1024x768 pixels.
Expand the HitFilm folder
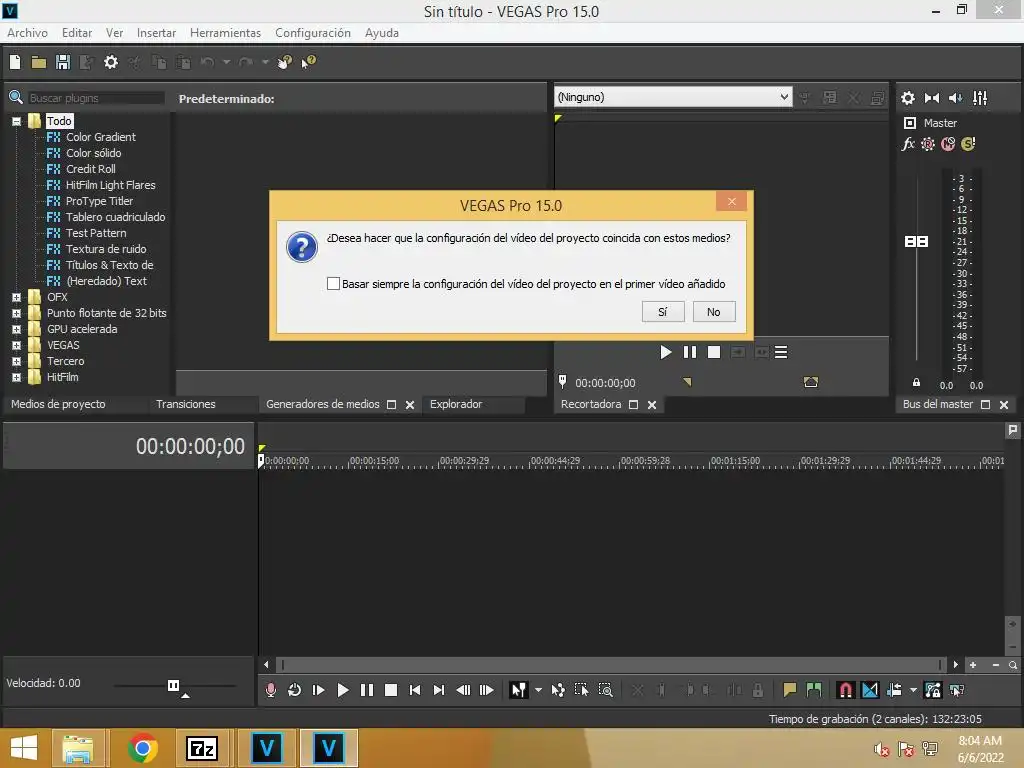click(16, 377)
